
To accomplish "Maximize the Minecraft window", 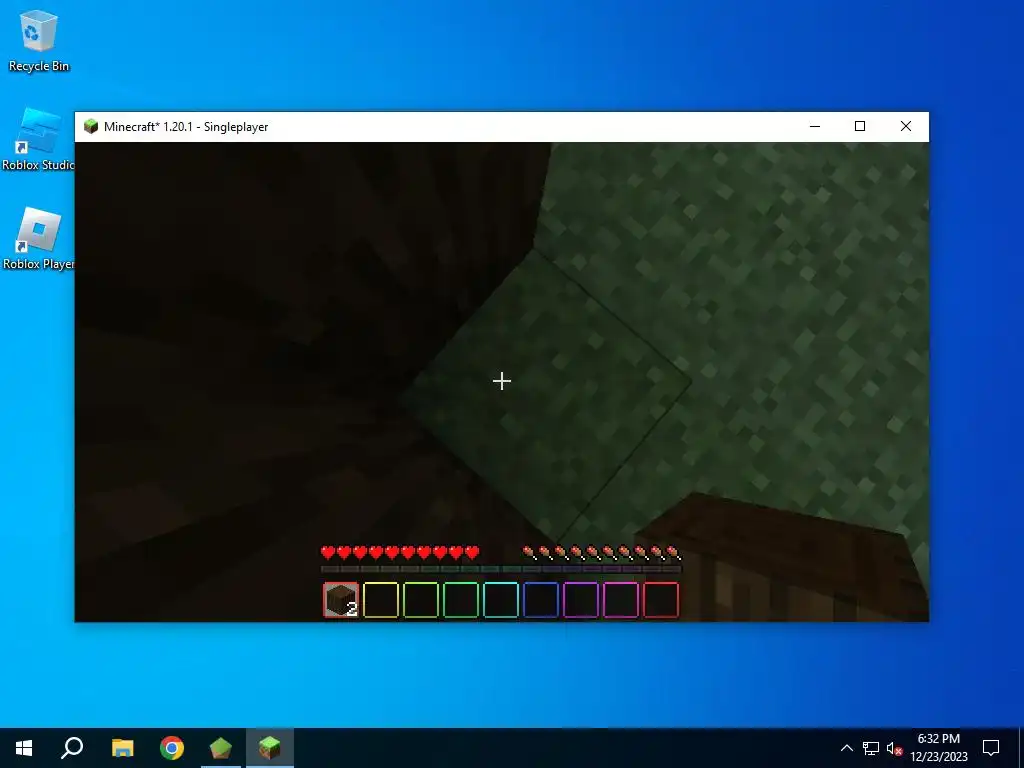I will pyautogui.click(x=860, y=127).
